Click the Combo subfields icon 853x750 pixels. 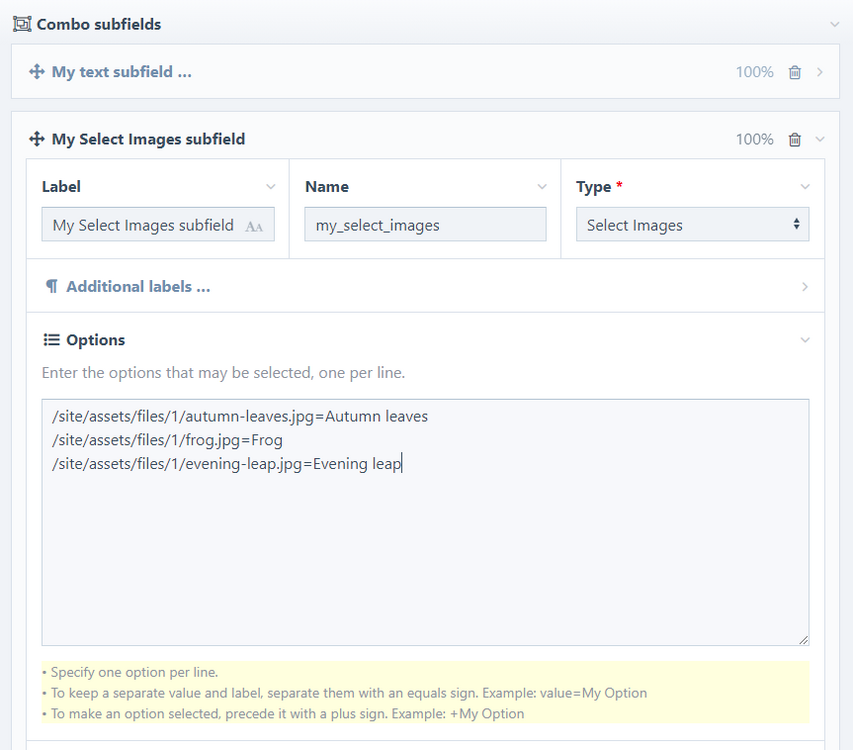coord(22,24)
